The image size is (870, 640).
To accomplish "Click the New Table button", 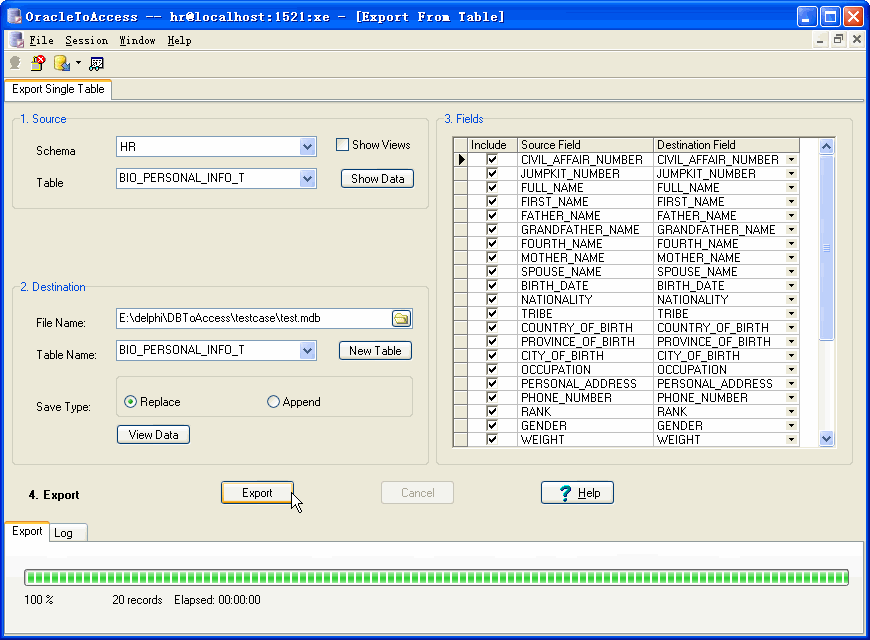I will (375, 351).
